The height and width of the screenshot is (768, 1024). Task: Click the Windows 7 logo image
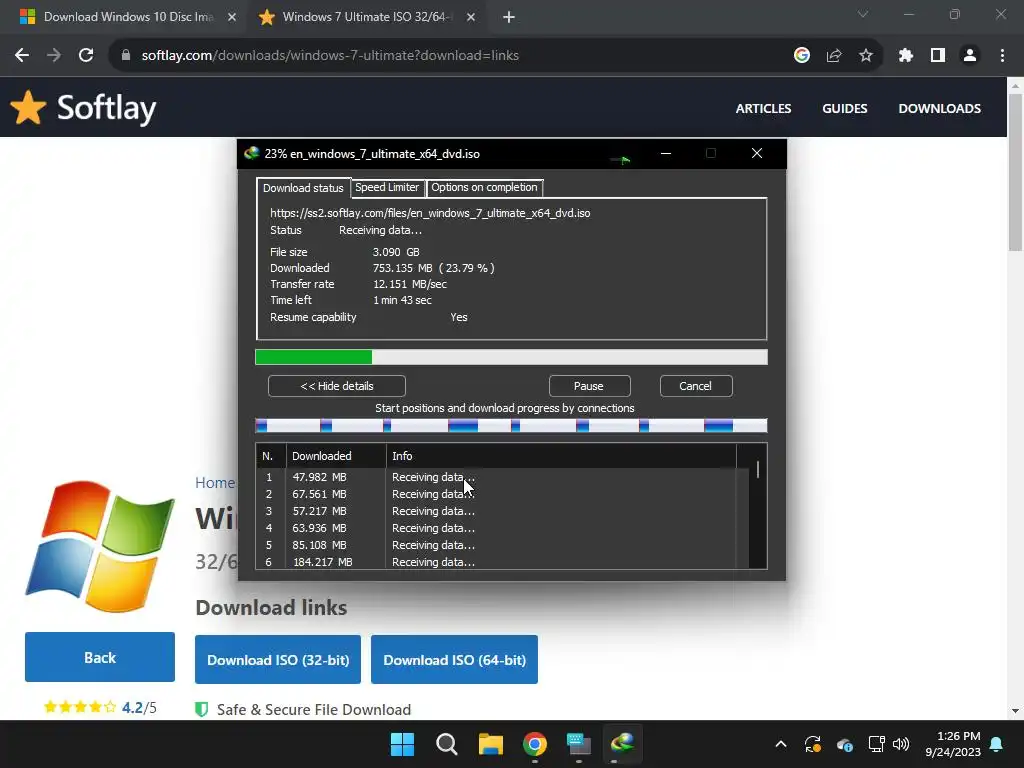tap(100, 547)
